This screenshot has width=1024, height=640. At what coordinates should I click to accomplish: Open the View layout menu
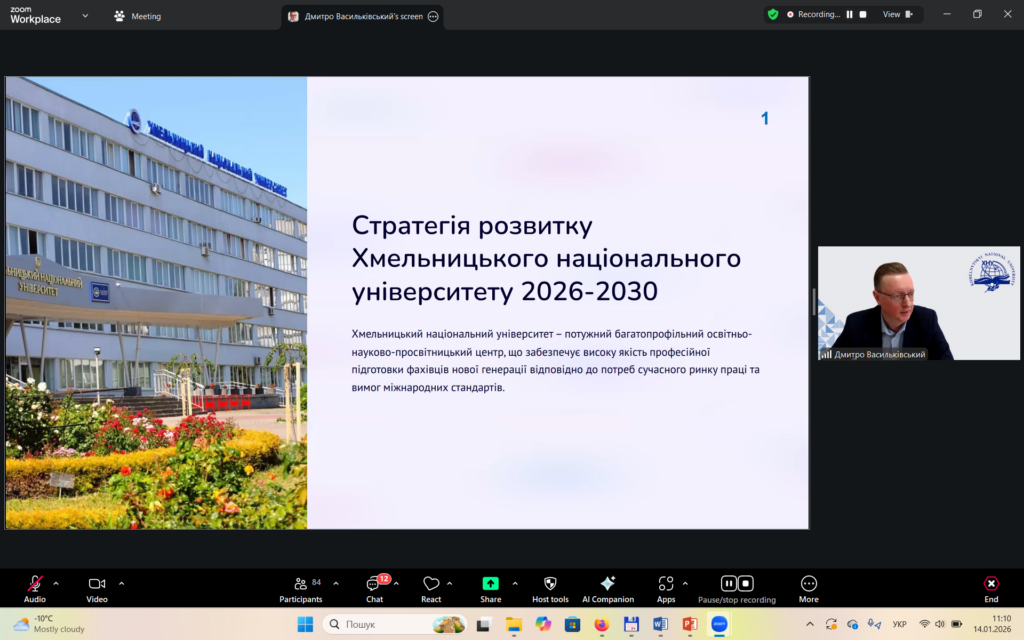click(x=896, y=15)
